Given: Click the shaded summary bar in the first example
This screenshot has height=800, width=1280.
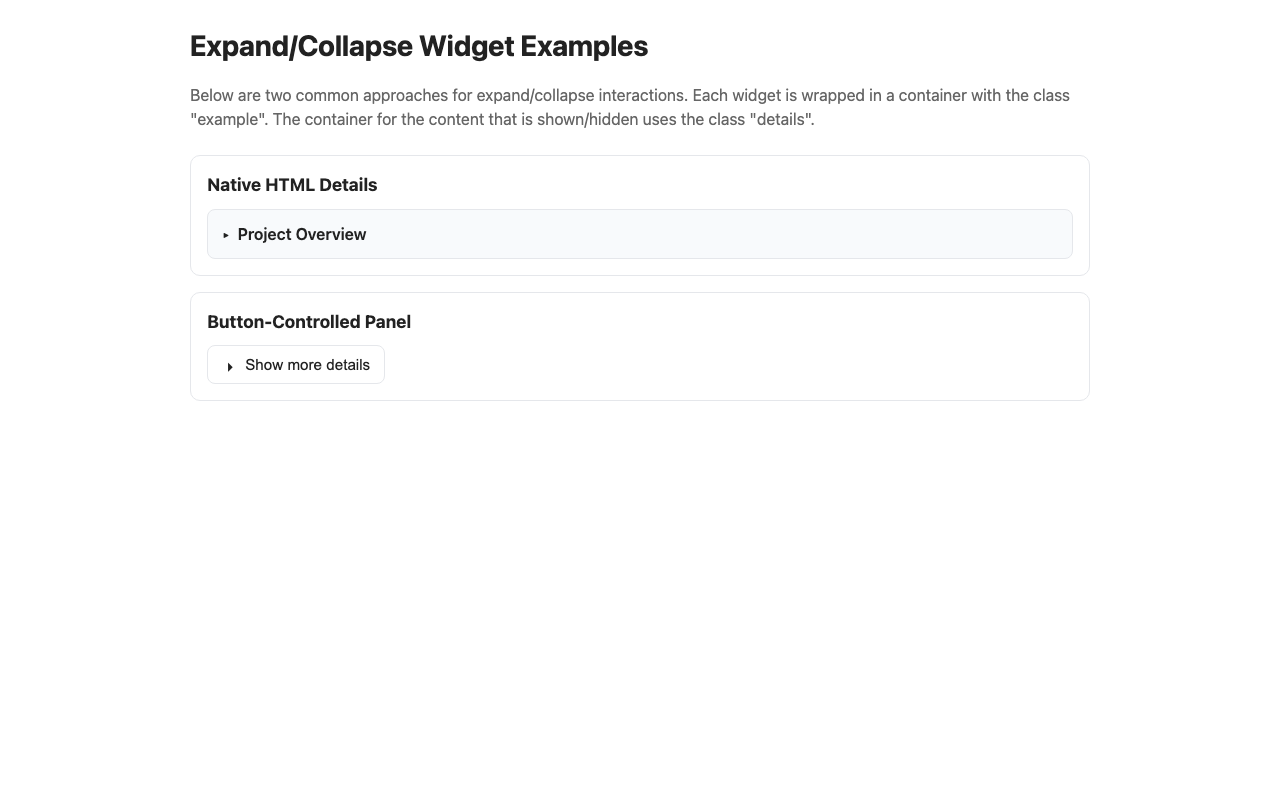Looking at the screenshot, I should click(700, 233).
